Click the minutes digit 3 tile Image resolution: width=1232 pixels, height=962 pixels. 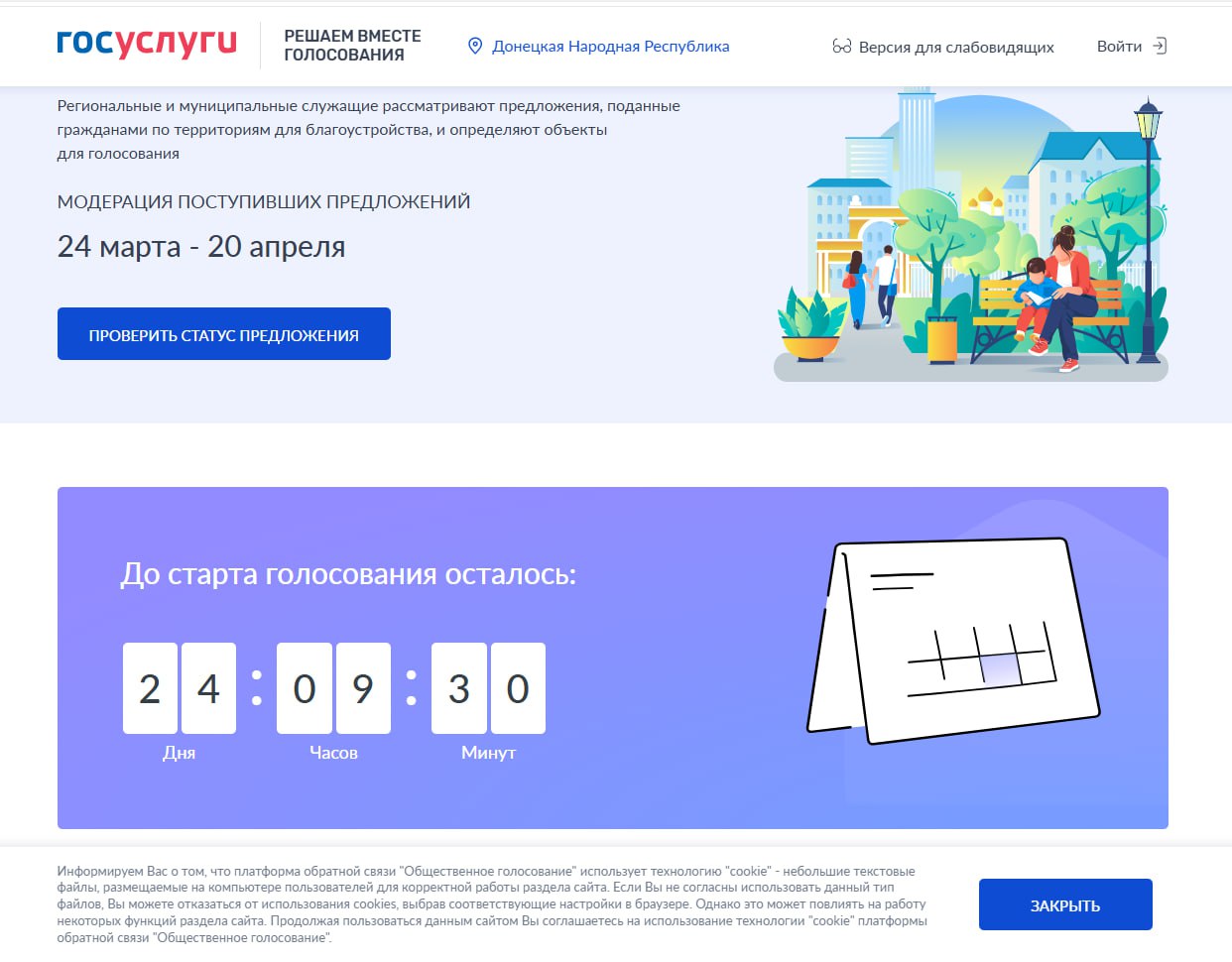(x=459, y=688)
